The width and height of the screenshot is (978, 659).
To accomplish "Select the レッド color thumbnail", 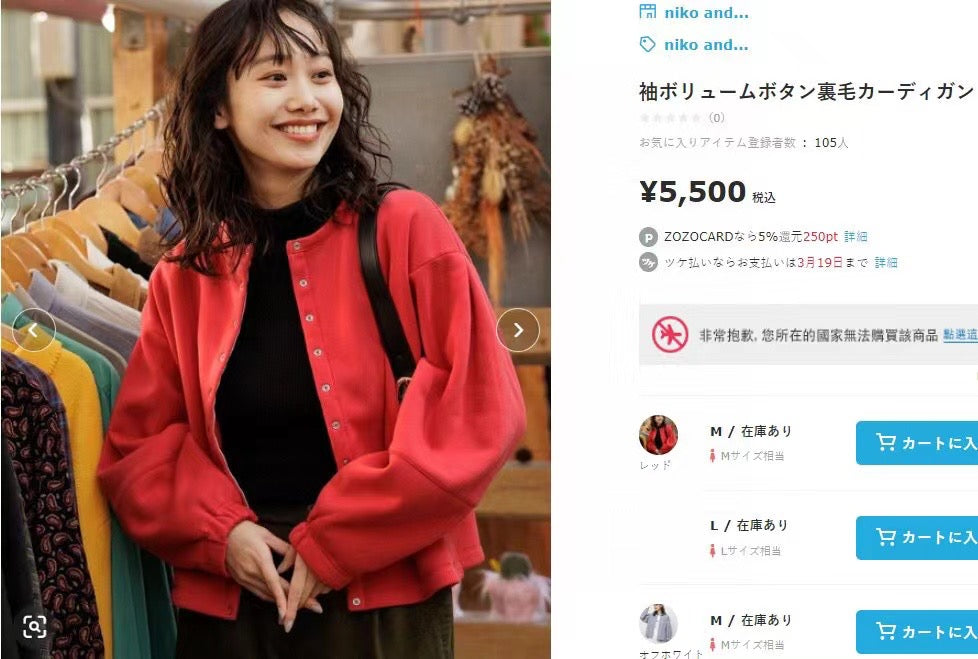I will [x=658, y=435].
